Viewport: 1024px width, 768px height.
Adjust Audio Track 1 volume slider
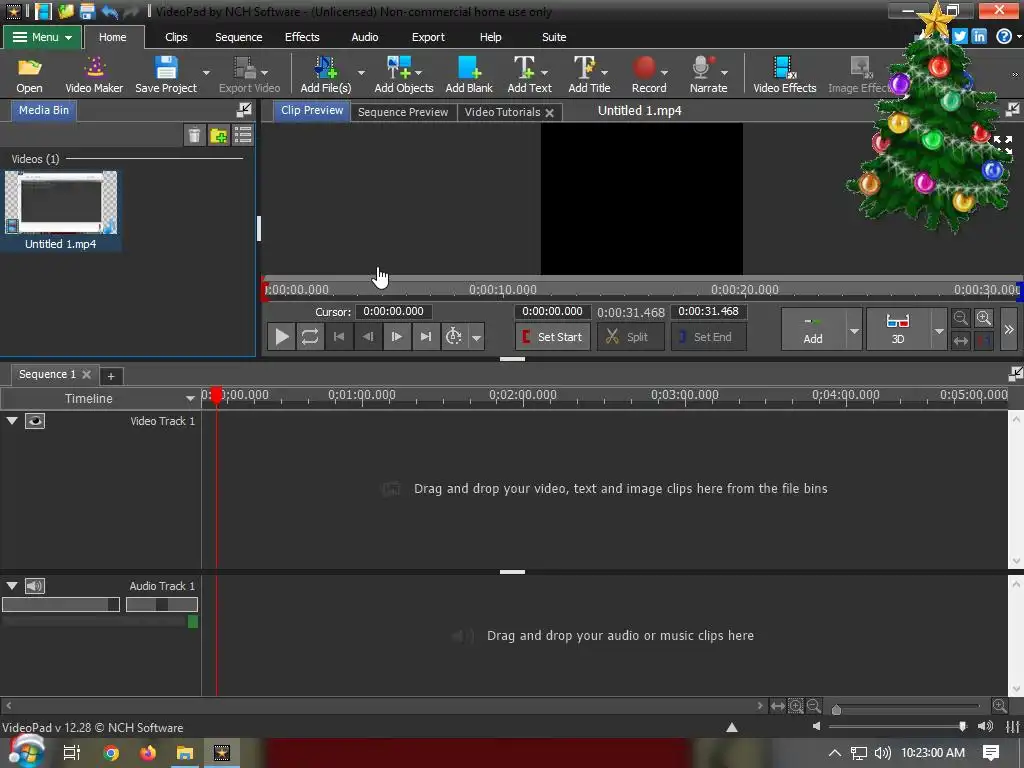click(x=61, y=605)
